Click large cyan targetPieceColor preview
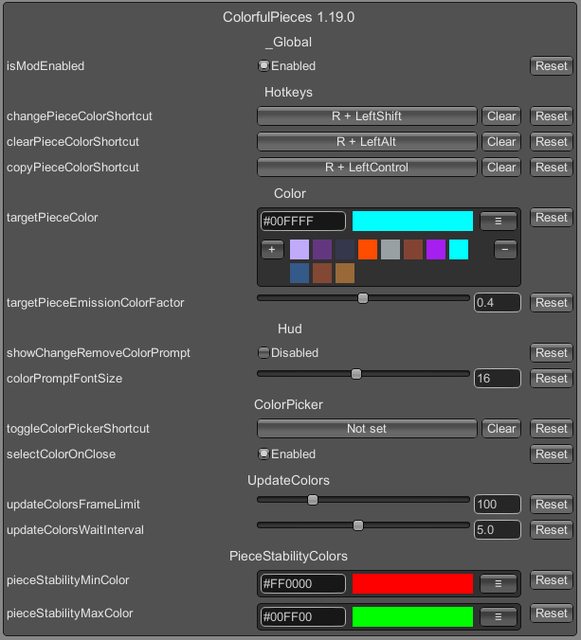The width and height of the screenshot is (581, 640). [412, 221]
